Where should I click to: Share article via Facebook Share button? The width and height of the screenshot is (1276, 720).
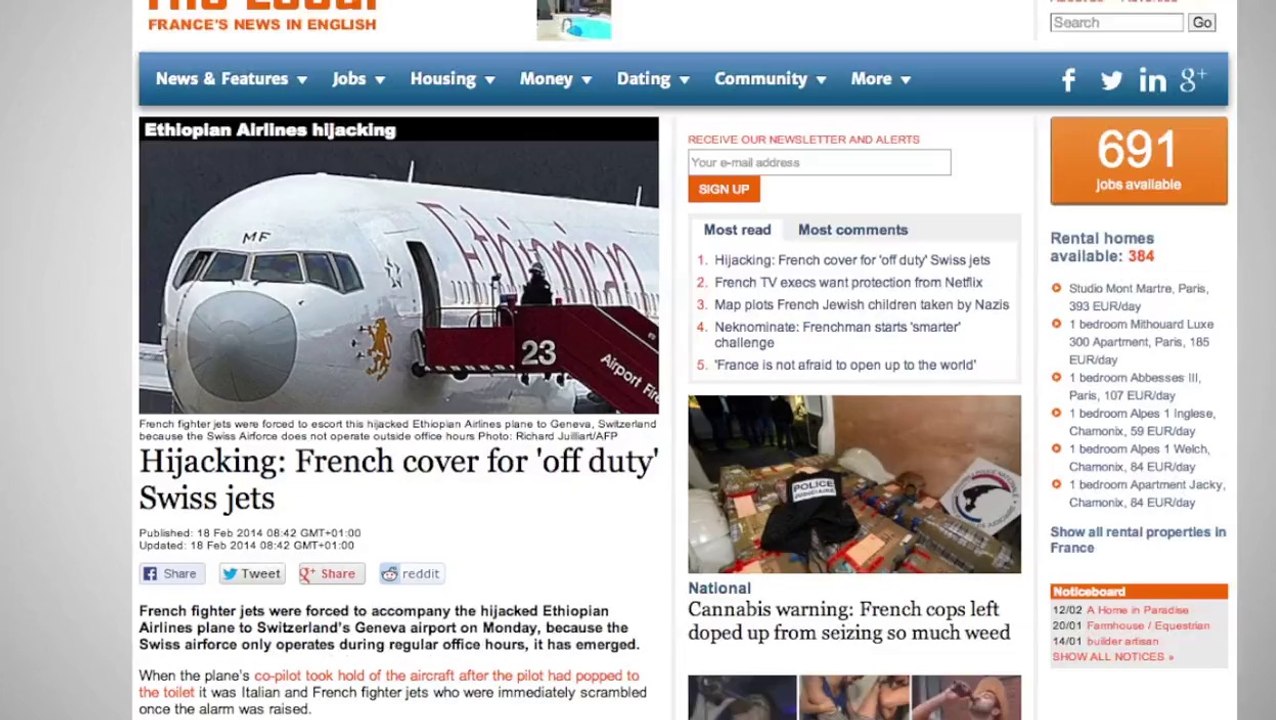tap(172, 574)
